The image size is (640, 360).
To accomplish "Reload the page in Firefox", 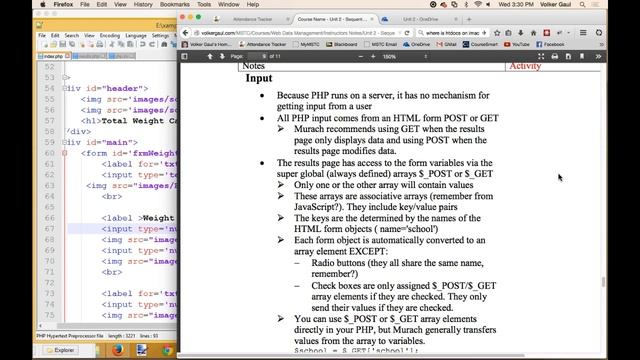I will click(407, 33).
